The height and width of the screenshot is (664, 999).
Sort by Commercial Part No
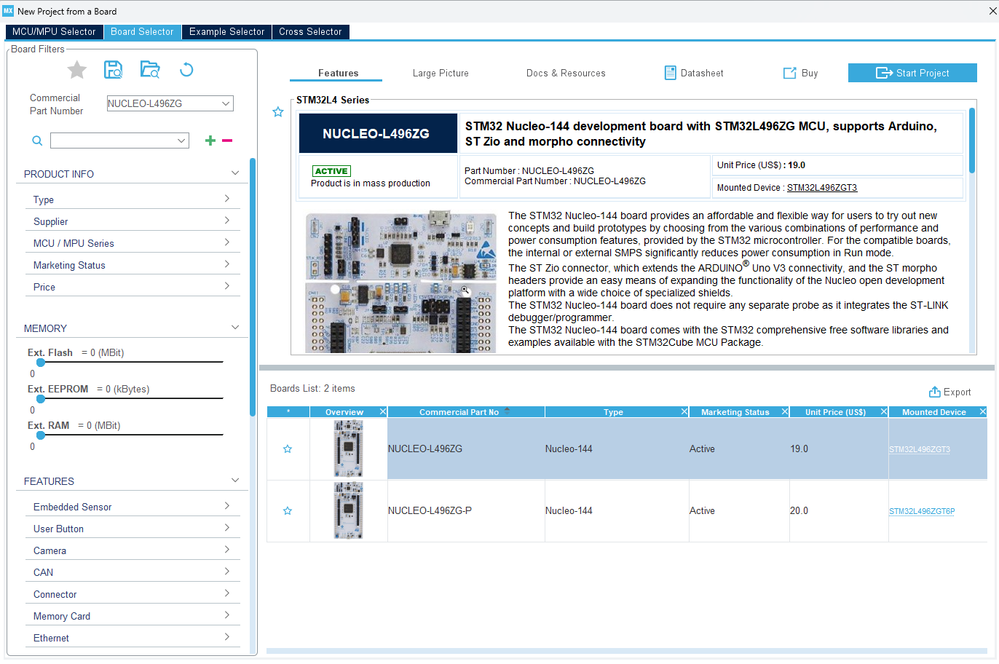[466, 412]
